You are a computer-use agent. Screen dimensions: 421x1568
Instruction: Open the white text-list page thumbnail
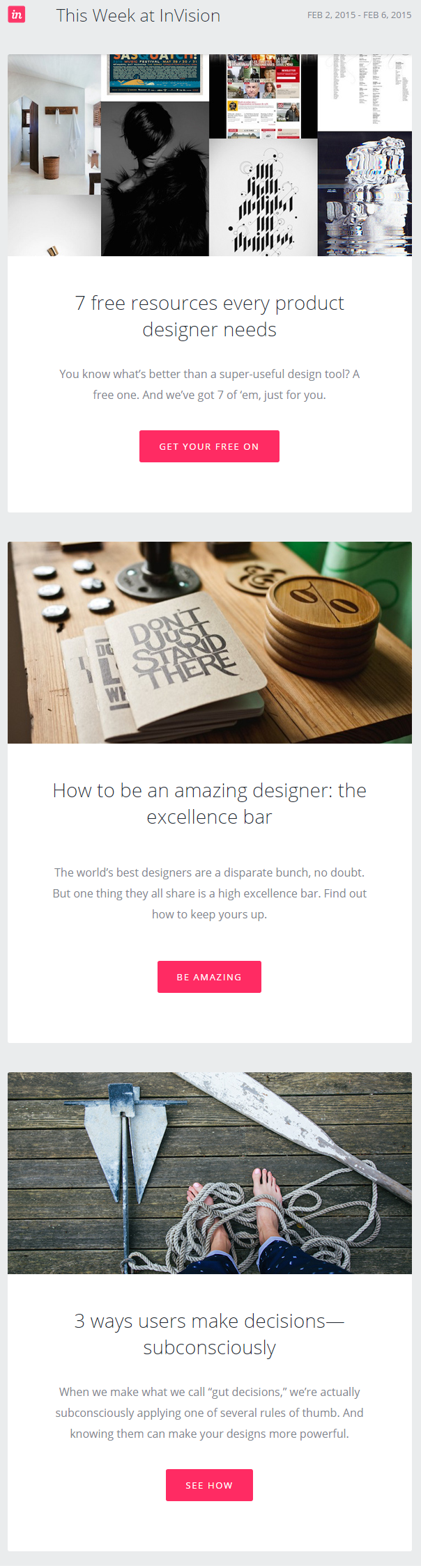tap(365, 92)
